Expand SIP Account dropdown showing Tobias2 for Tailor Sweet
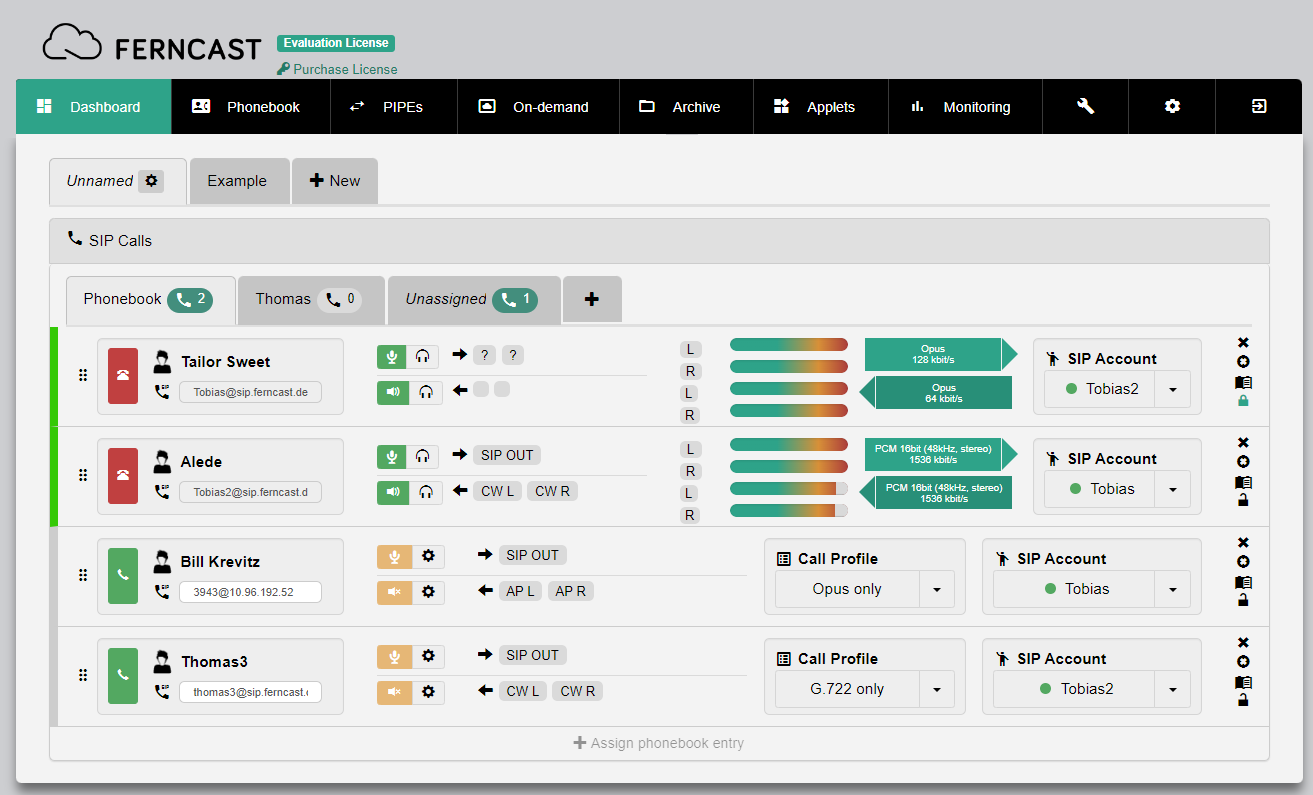This screenshot has height=795, width=1313. [1172, 389]
